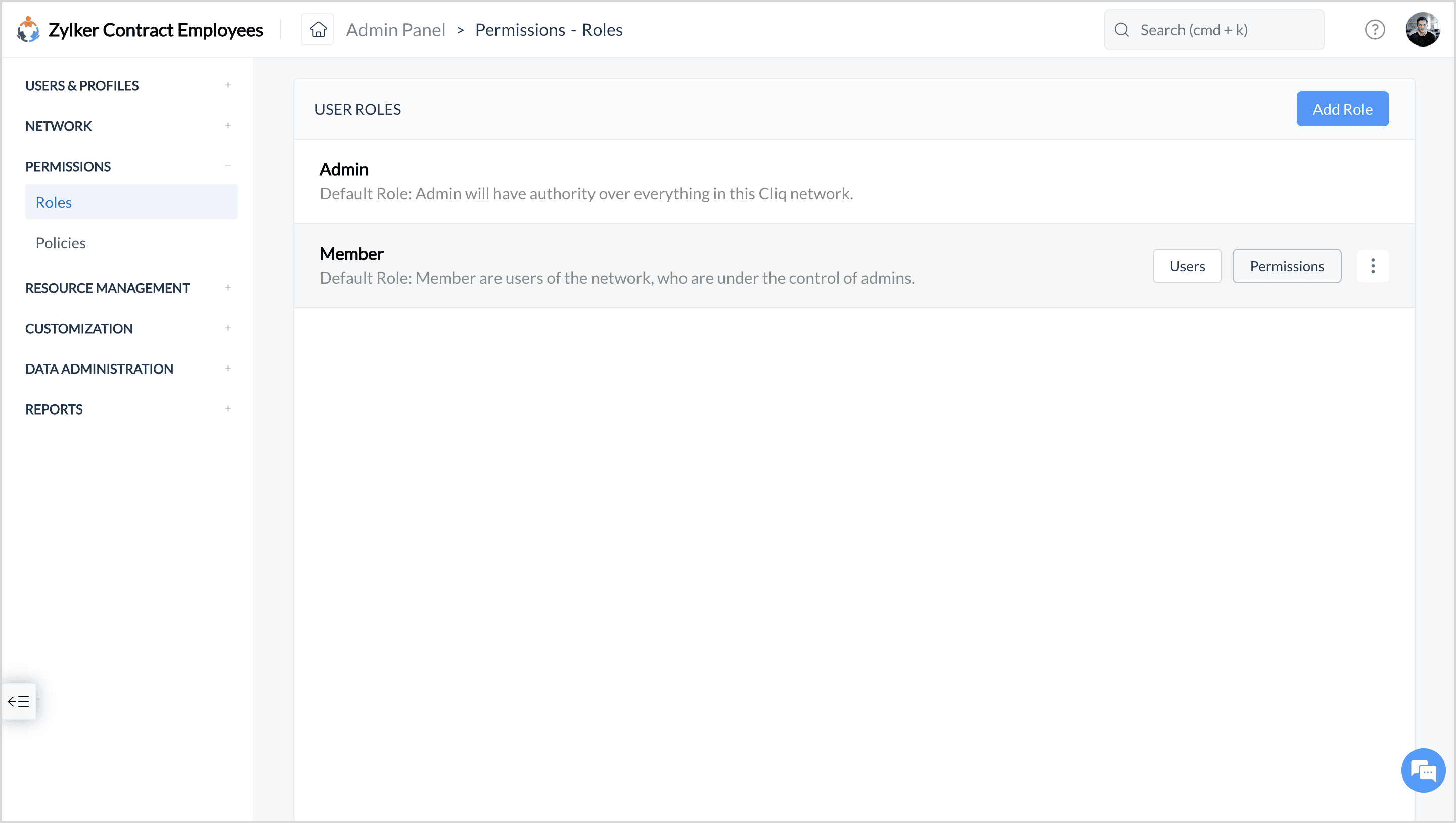Open the chat support bubble icon
The height and width of the screenshot is (823, 1456).
[1423, 770]
